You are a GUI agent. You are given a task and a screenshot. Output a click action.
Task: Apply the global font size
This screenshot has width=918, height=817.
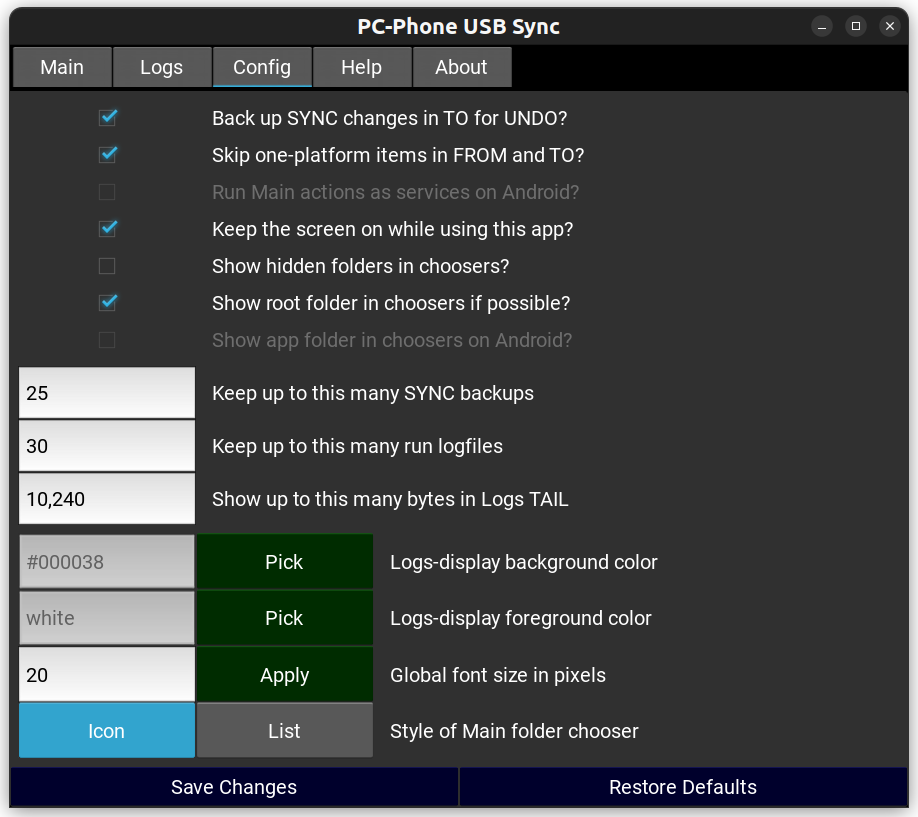tap(284, 675)
